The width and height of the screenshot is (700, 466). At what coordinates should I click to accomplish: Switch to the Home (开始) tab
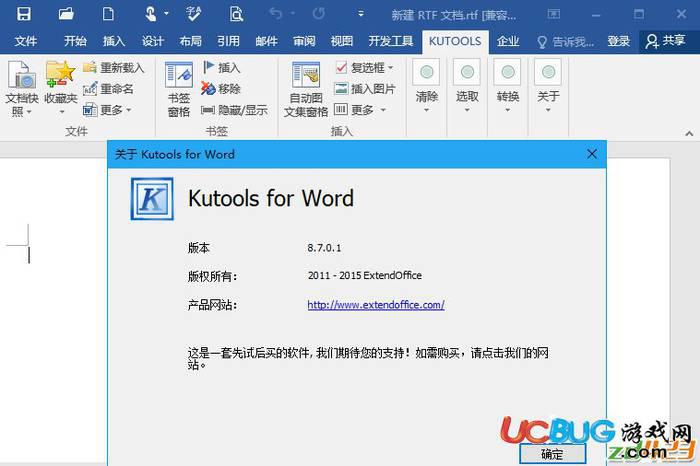click(75, 42)
